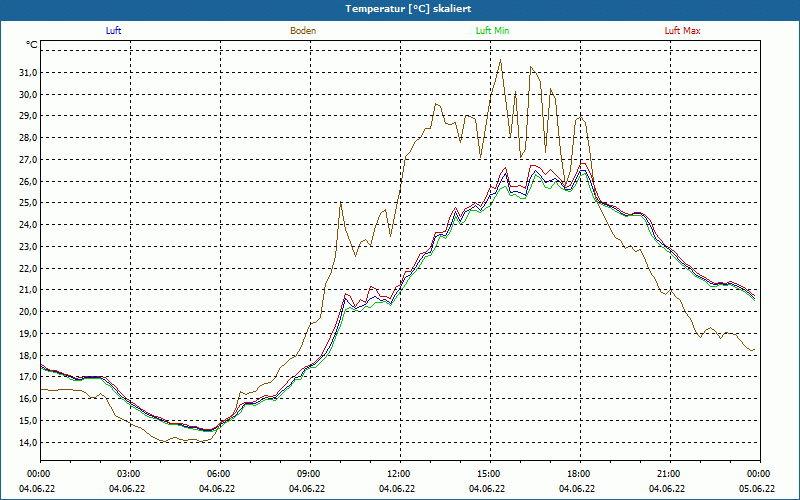The height and width of the screenshot is (500, 800).
Task: Click the '°C' unit label on the y-axis
Action: pos(32,45)
